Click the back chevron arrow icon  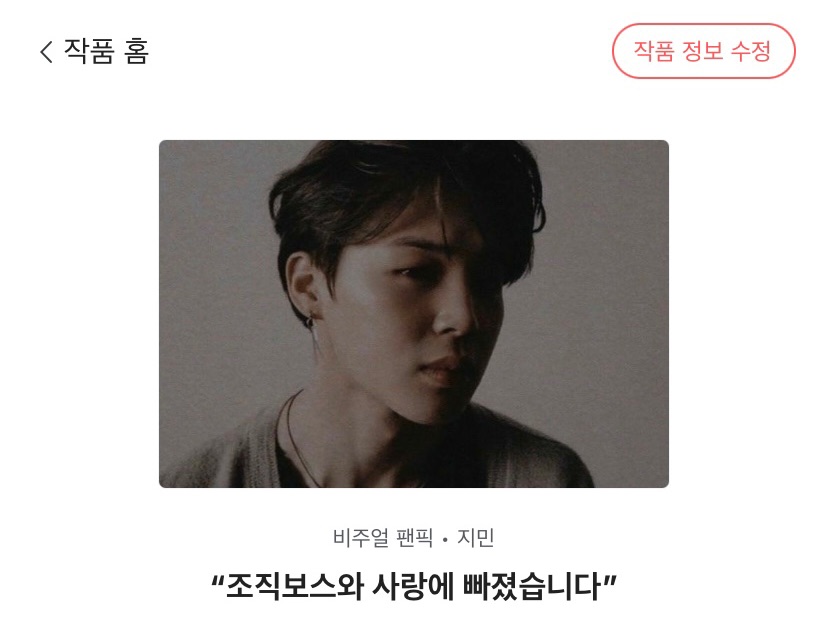[46, 52]
